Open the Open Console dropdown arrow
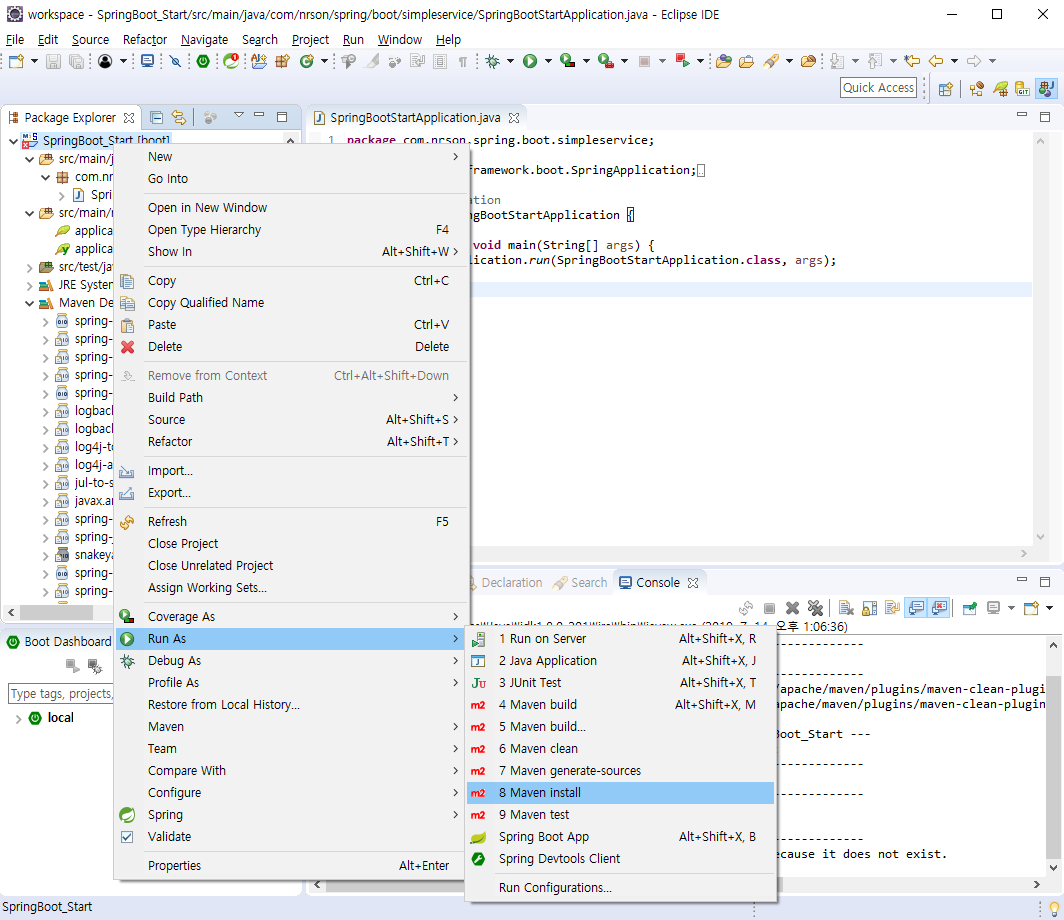This screenshot has width=1064, height=920. click(x=1049, y=608)
